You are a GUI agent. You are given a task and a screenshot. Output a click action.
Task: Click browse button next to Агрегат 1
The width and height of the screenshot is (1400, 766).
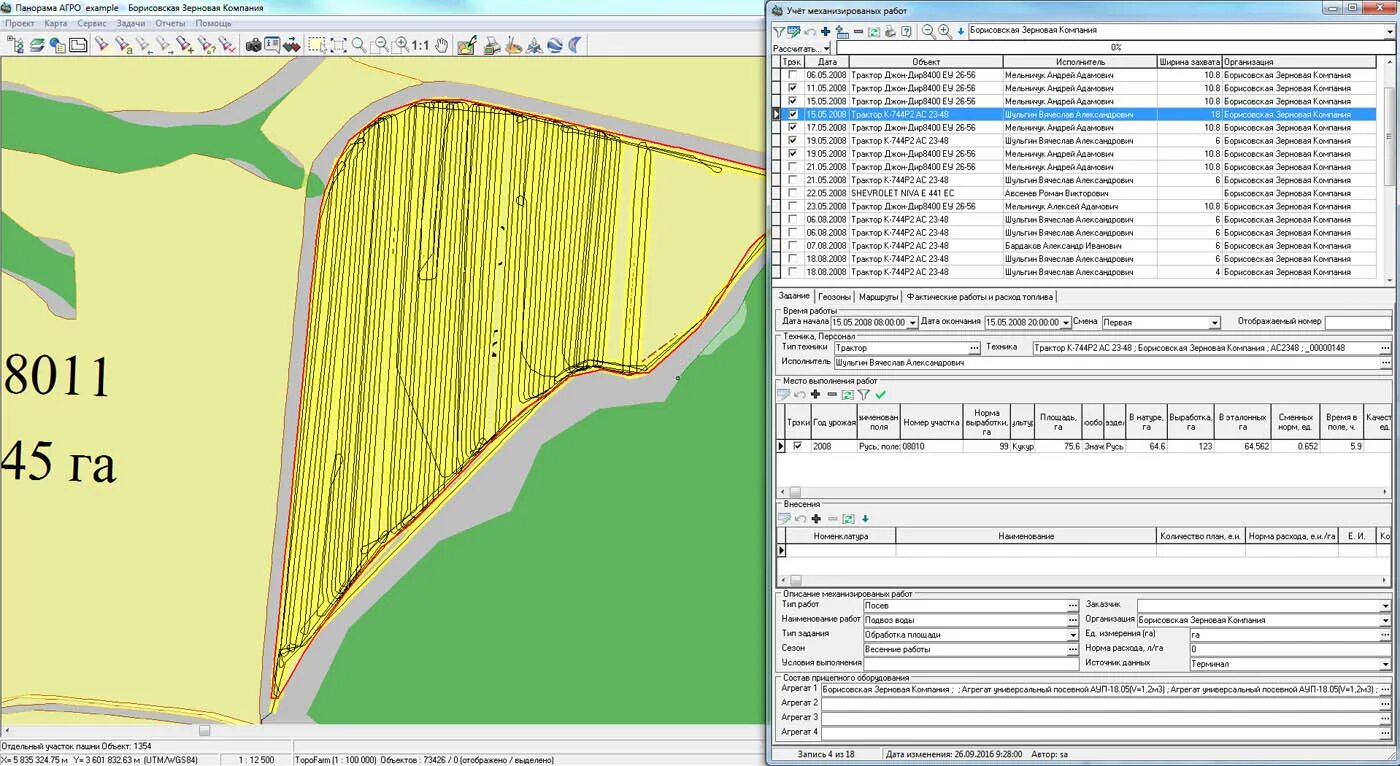click(1385, 689)
